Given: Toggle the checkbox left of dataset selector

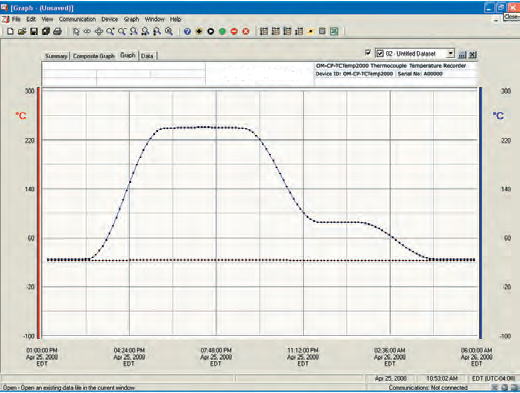Looking at the screenshot, I should point(368,52).
